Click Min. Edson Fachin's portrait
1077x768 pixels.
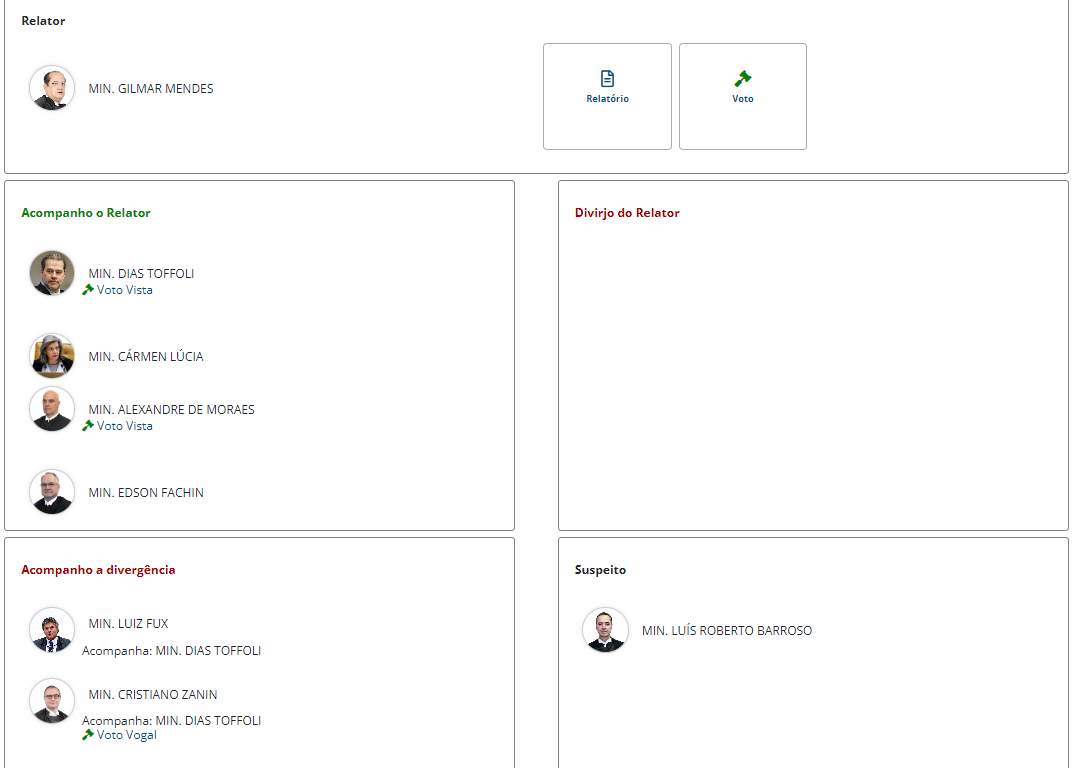(52, 492)
